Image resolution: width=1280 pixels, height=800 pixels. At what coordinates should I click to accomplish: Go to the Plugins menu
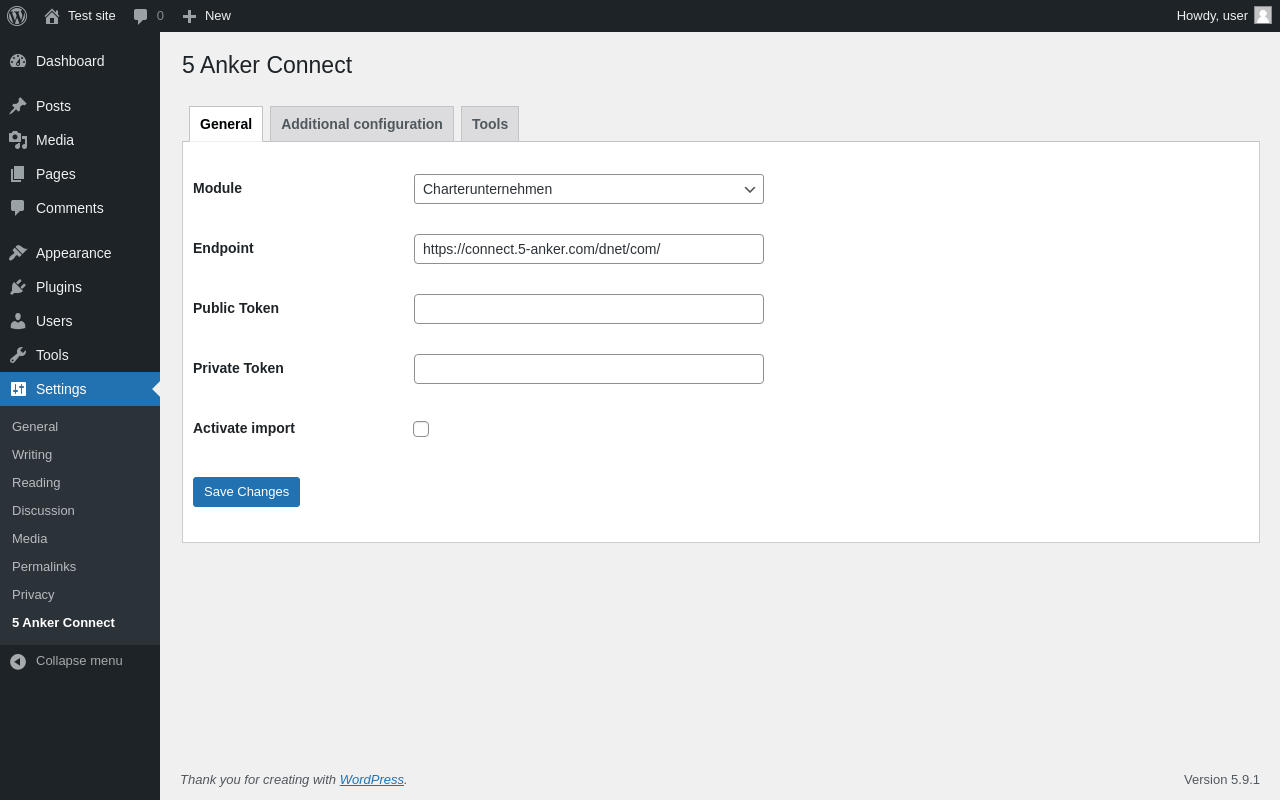point(80,287)
